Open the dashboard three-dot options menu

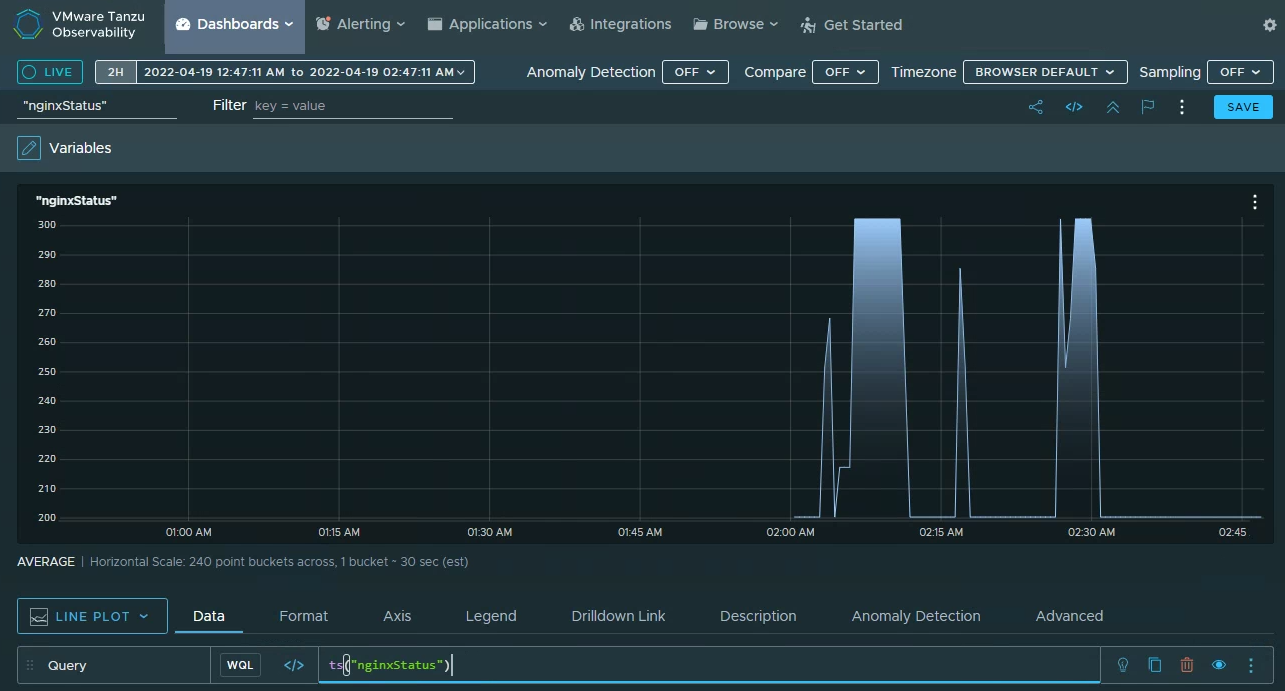(x=1182, y=107)
